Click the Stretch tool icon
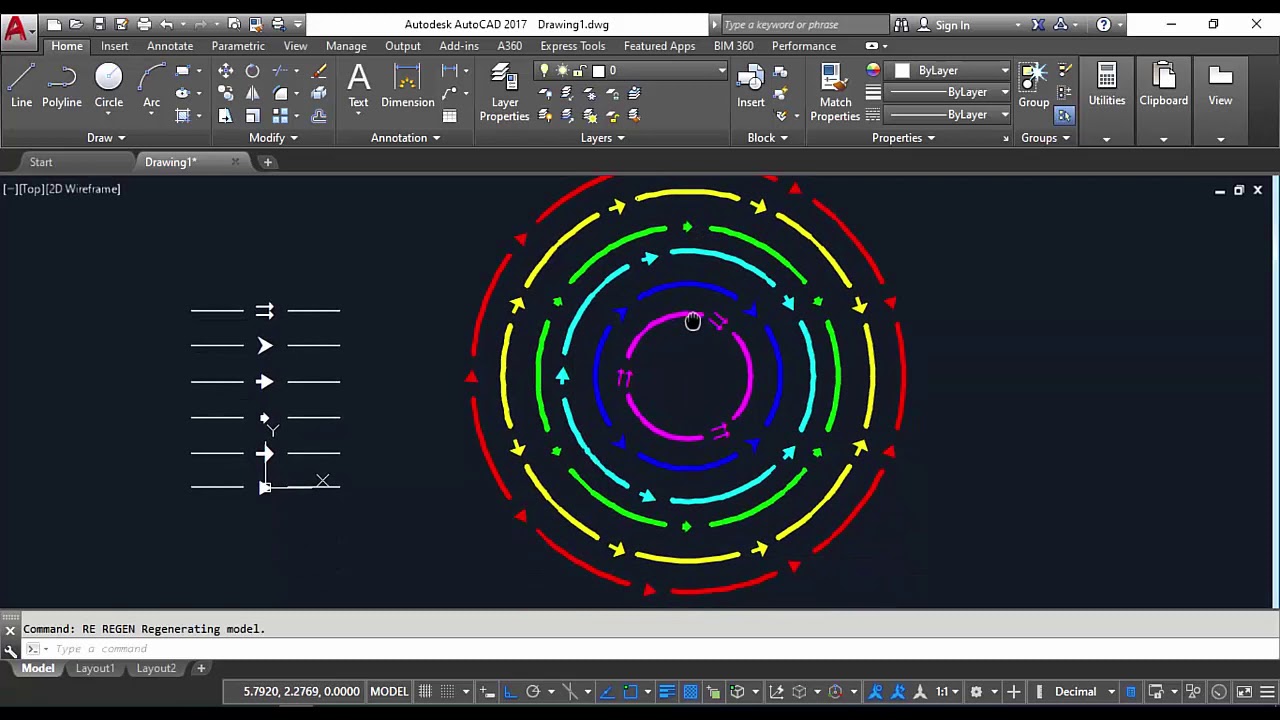Screen dimensions: 1280x720 pyautogui.click(x=225, y=116)
